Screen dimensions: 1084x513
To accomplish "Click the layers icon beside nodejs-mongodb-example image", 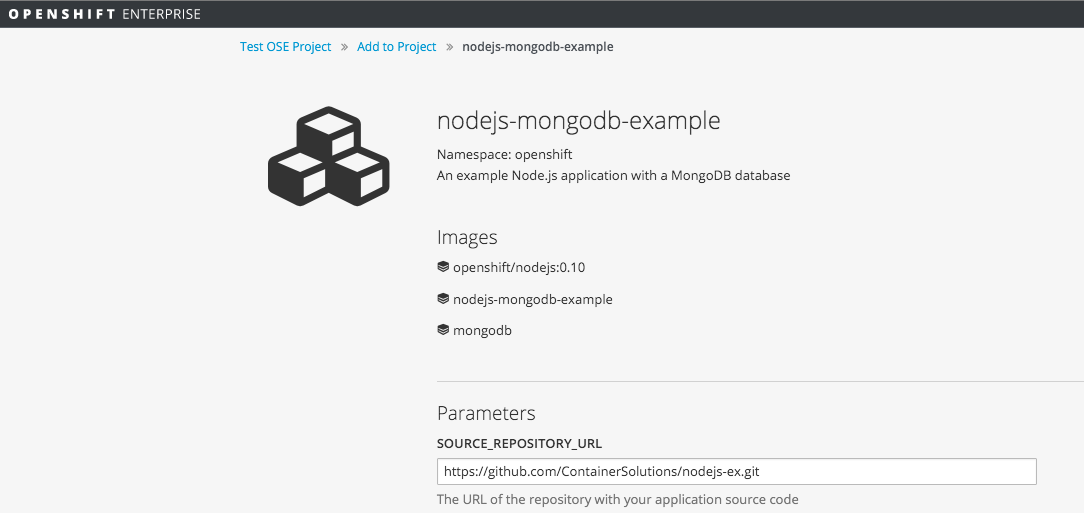I will (x=443, y=299).
